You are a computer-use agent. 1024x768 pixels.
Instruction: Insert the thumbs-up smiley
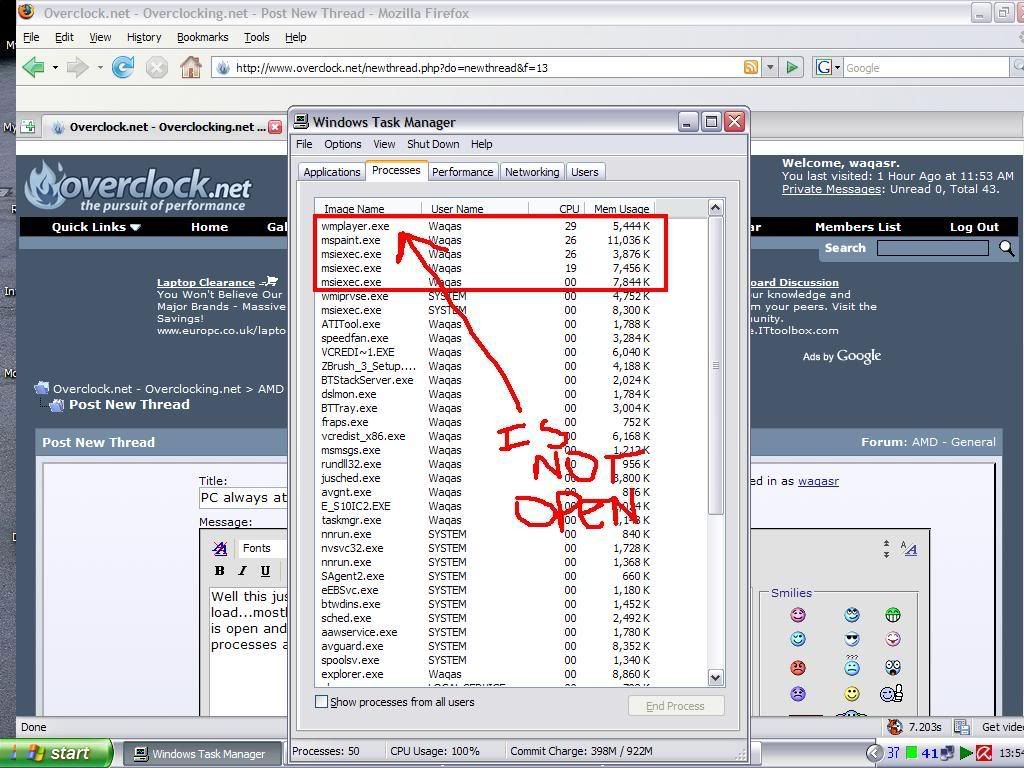(891, 694)
